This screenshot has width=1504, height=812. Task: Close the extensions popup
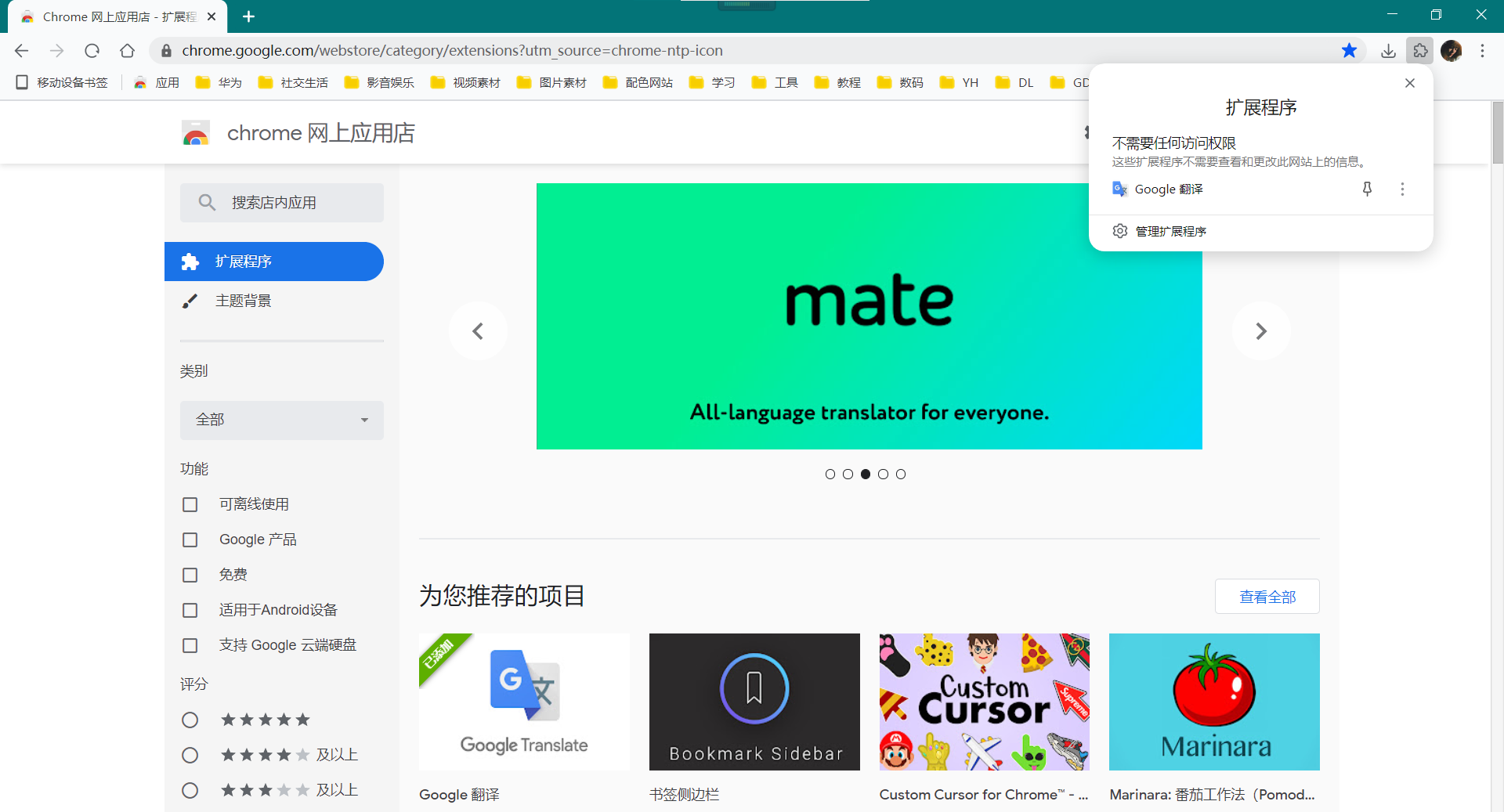(x=1410, y=83)
